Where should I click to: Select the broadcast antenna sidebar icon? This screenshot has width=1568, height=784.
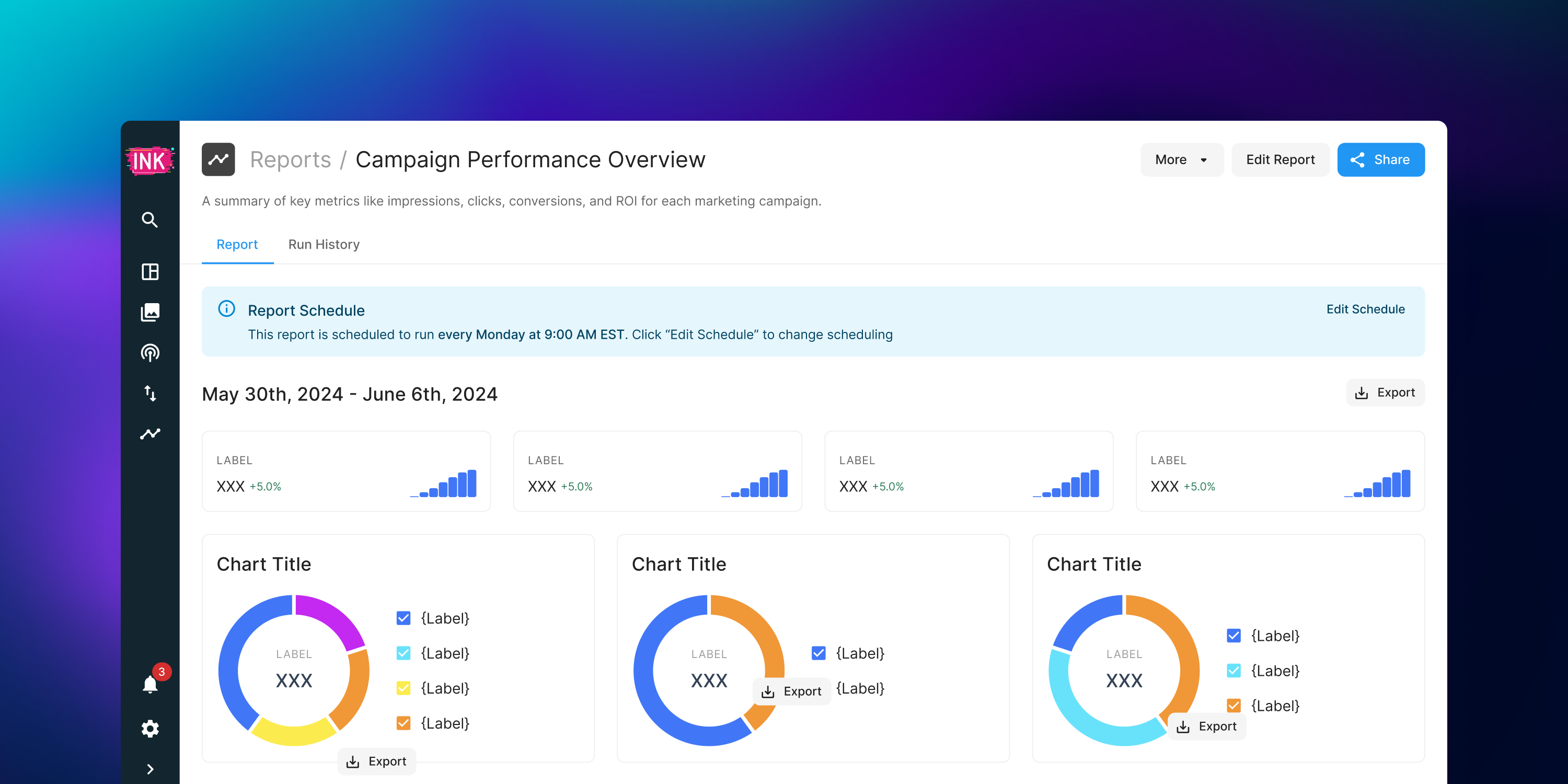(x=149, y=353)
